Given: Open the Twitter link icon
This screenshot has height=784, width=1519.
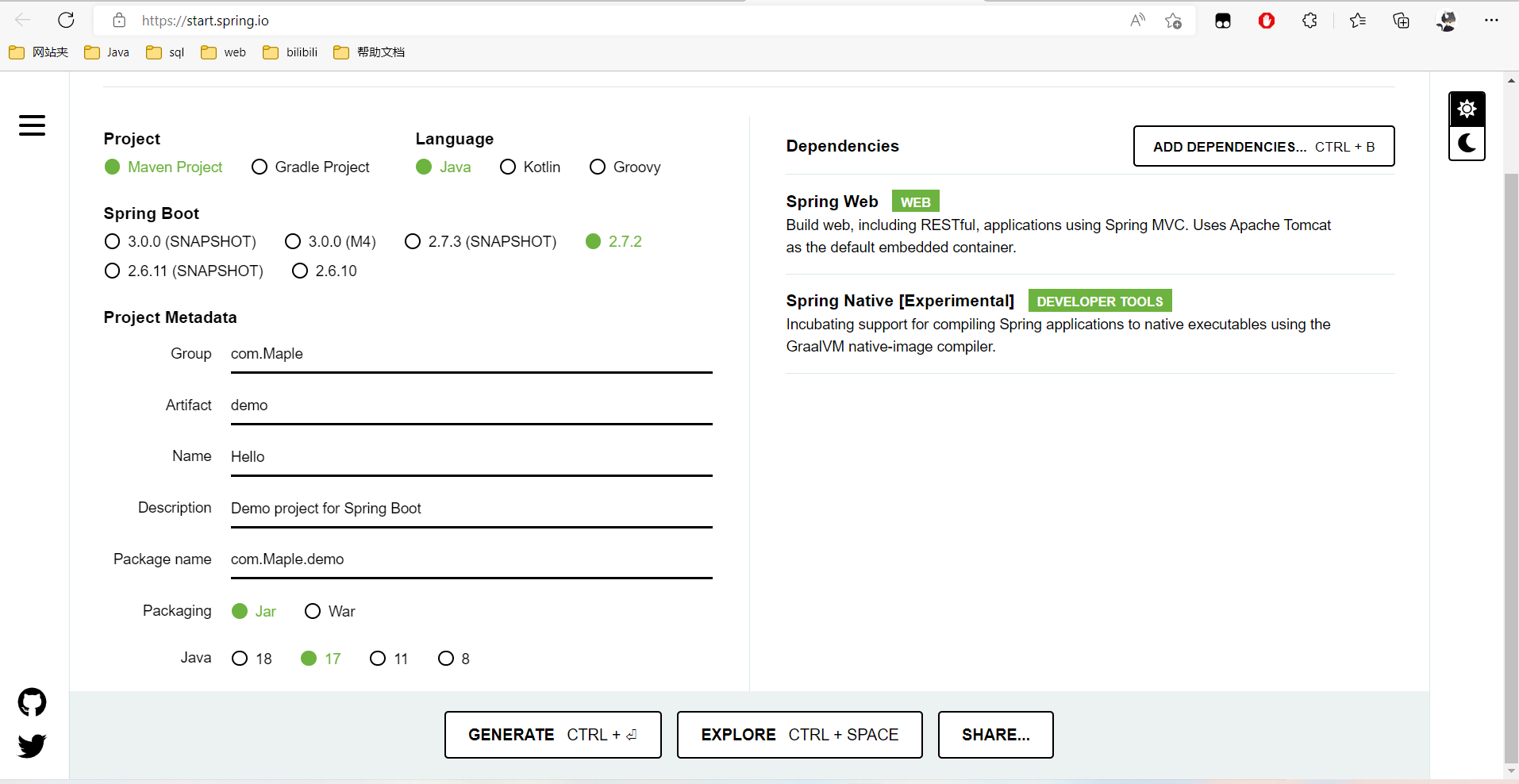Looking at the screenshot, I should (32, 746).
